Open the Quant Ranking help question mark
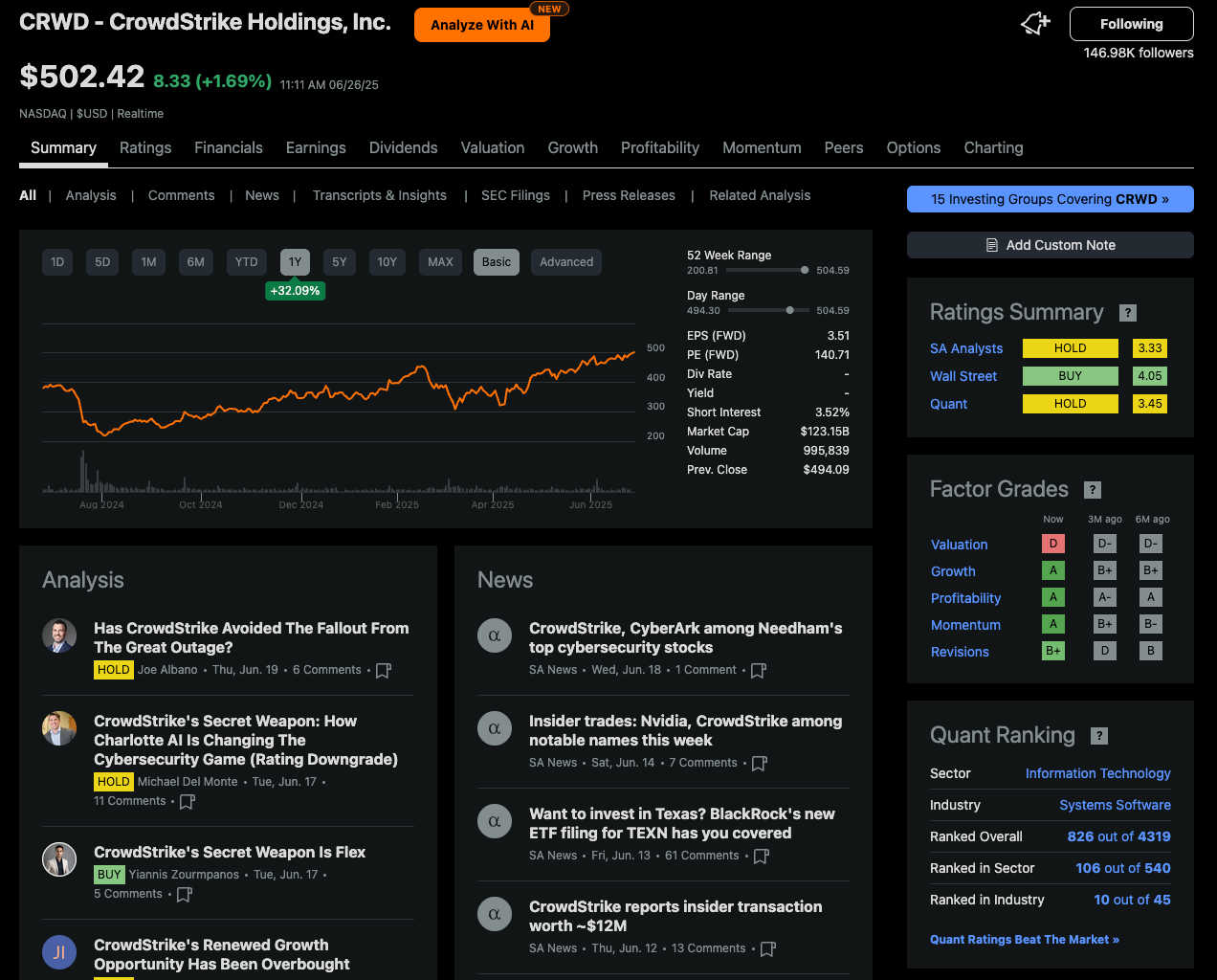 (1099, 736)
